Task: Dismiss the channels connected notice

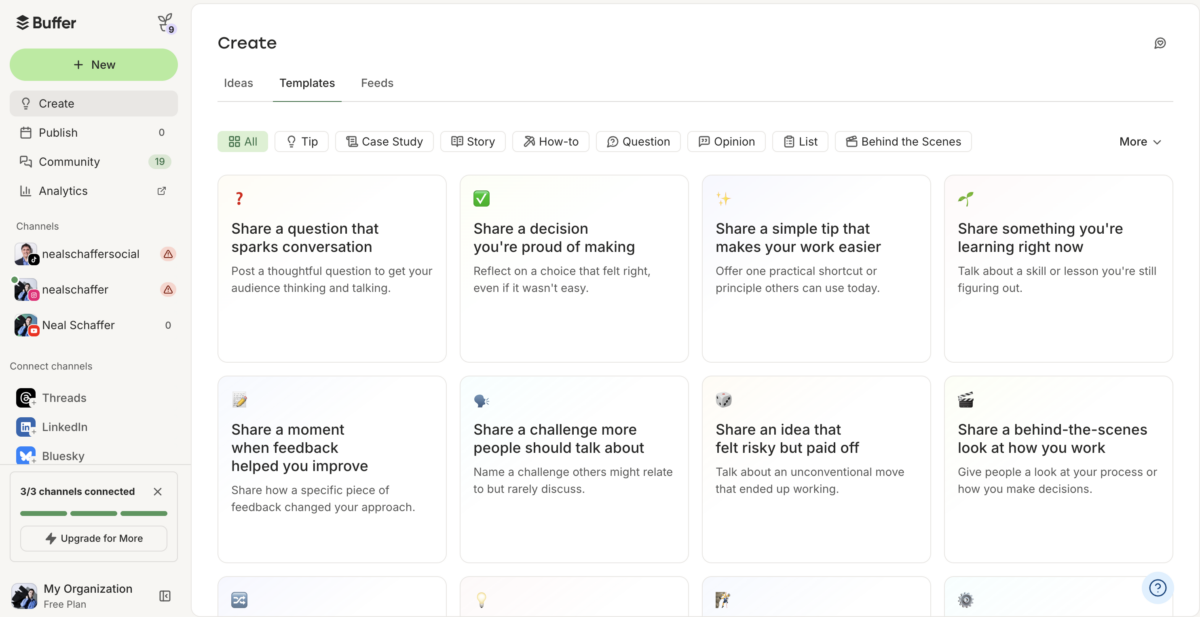Action: [x=157, y=491]
